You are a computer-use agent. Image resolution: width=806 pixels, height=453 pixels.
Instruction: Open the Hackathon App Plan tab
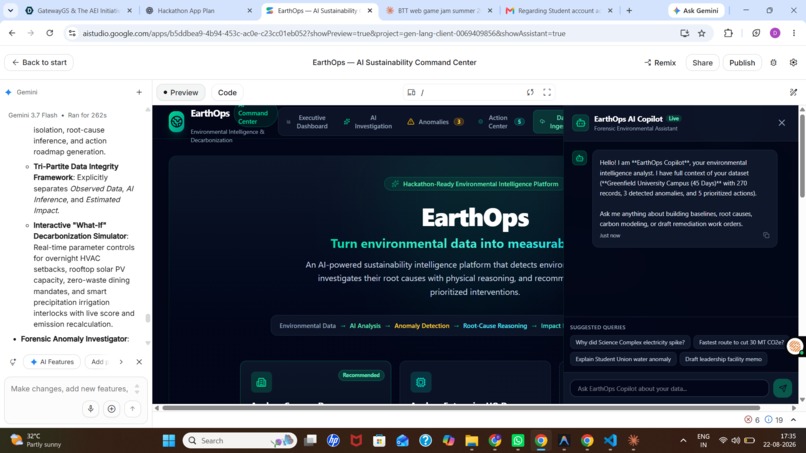tap(198, 10)
